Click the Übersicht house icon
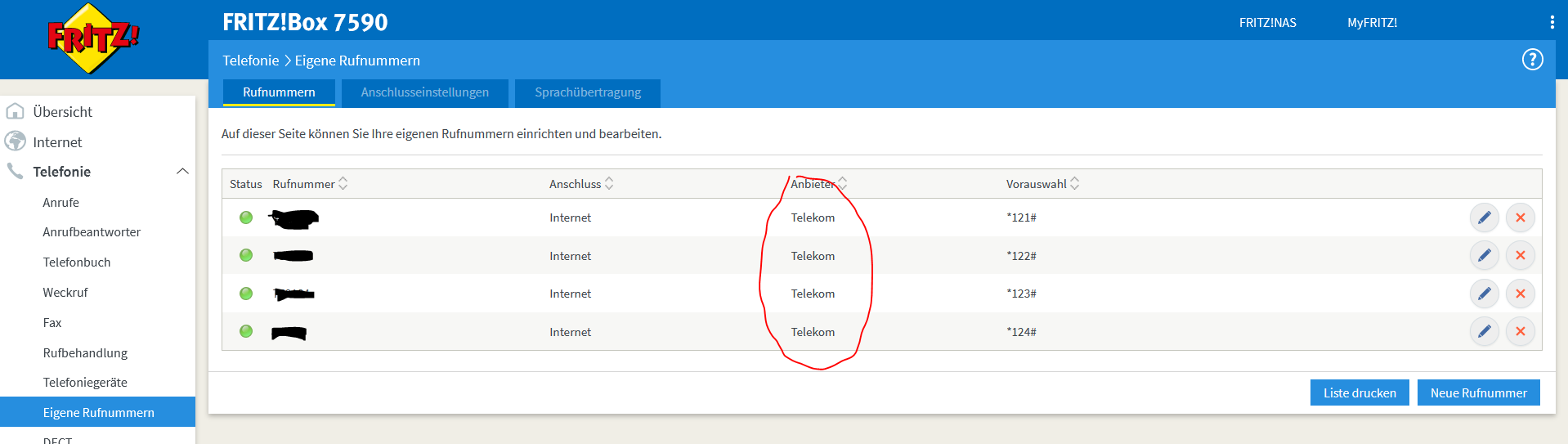1568x444 pixels. point(15,111)
